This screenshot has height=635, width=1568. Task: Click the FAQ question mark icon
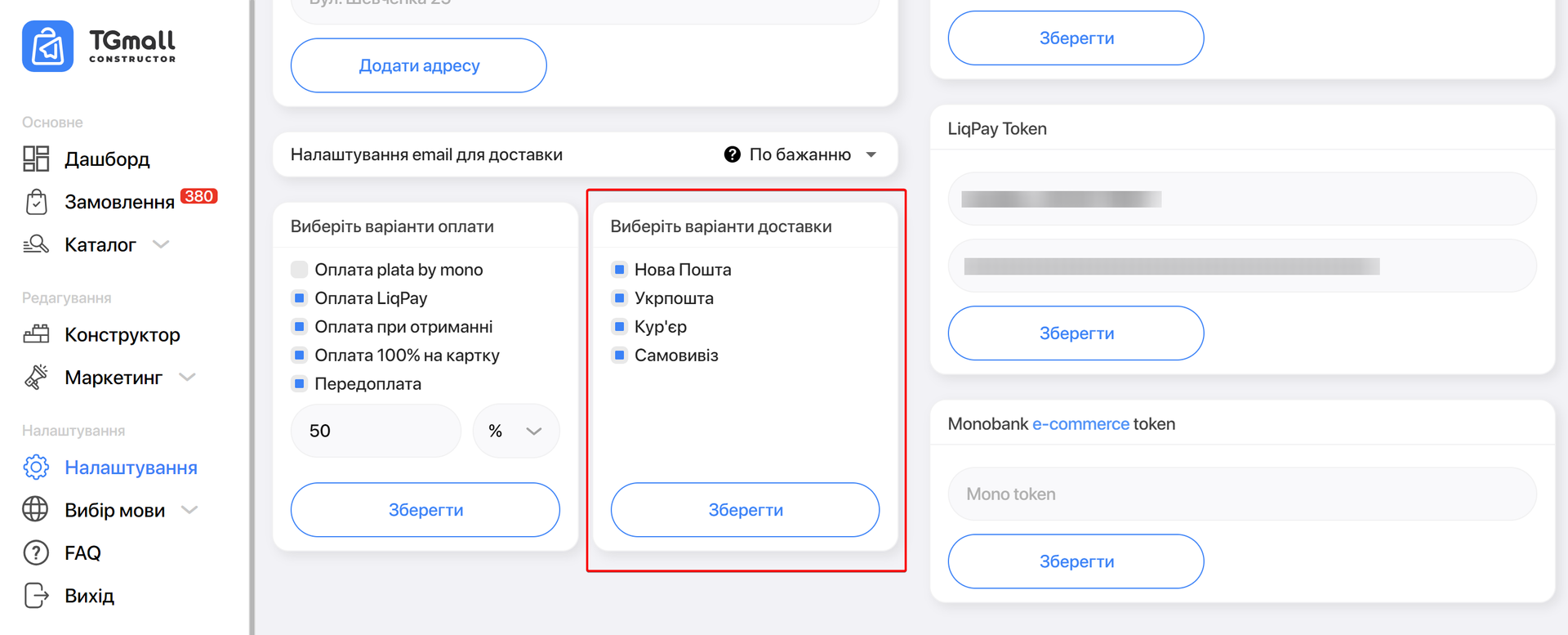click(x=36, y=553)
